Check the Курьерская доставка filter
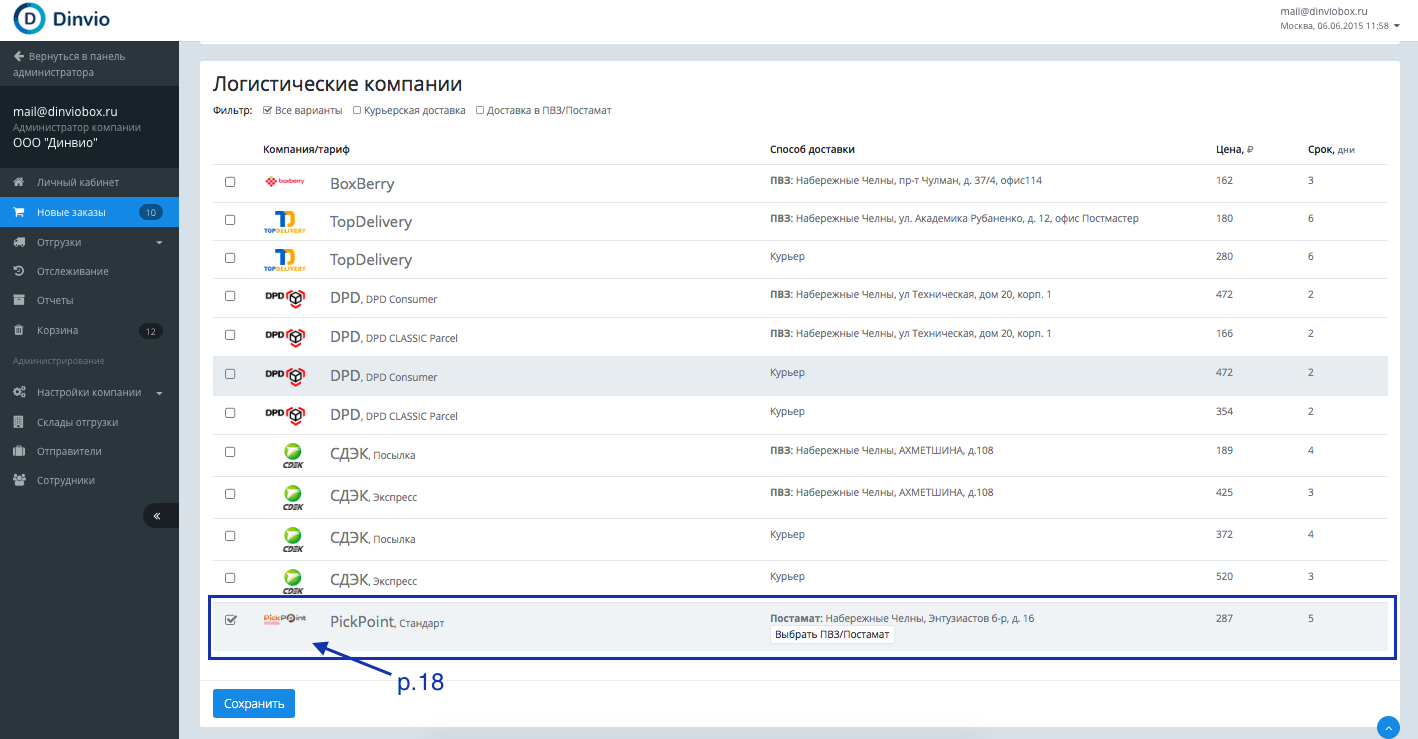 [357, 110]
